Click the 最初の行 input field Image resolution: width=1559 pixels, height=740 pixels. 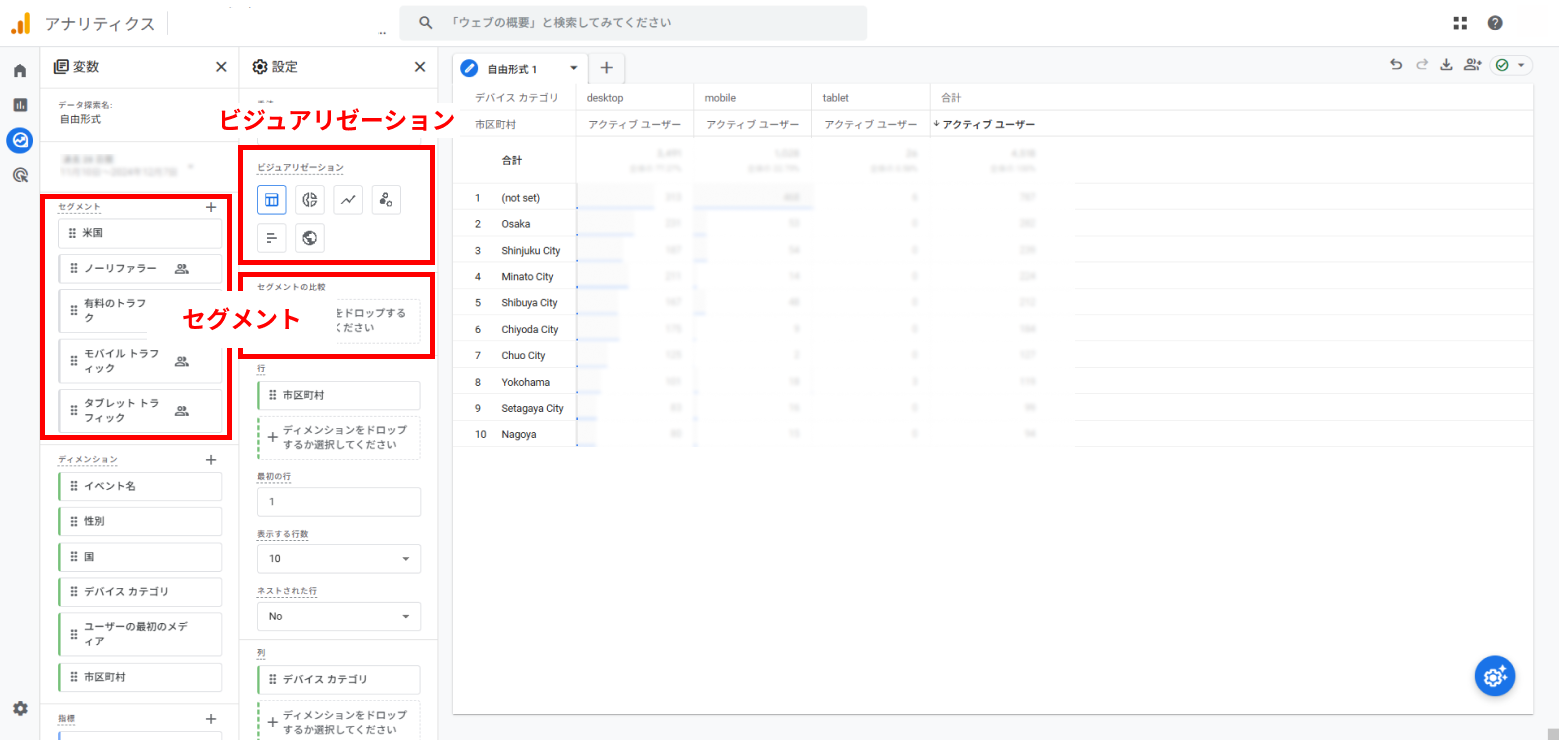[x=339, y=501]
